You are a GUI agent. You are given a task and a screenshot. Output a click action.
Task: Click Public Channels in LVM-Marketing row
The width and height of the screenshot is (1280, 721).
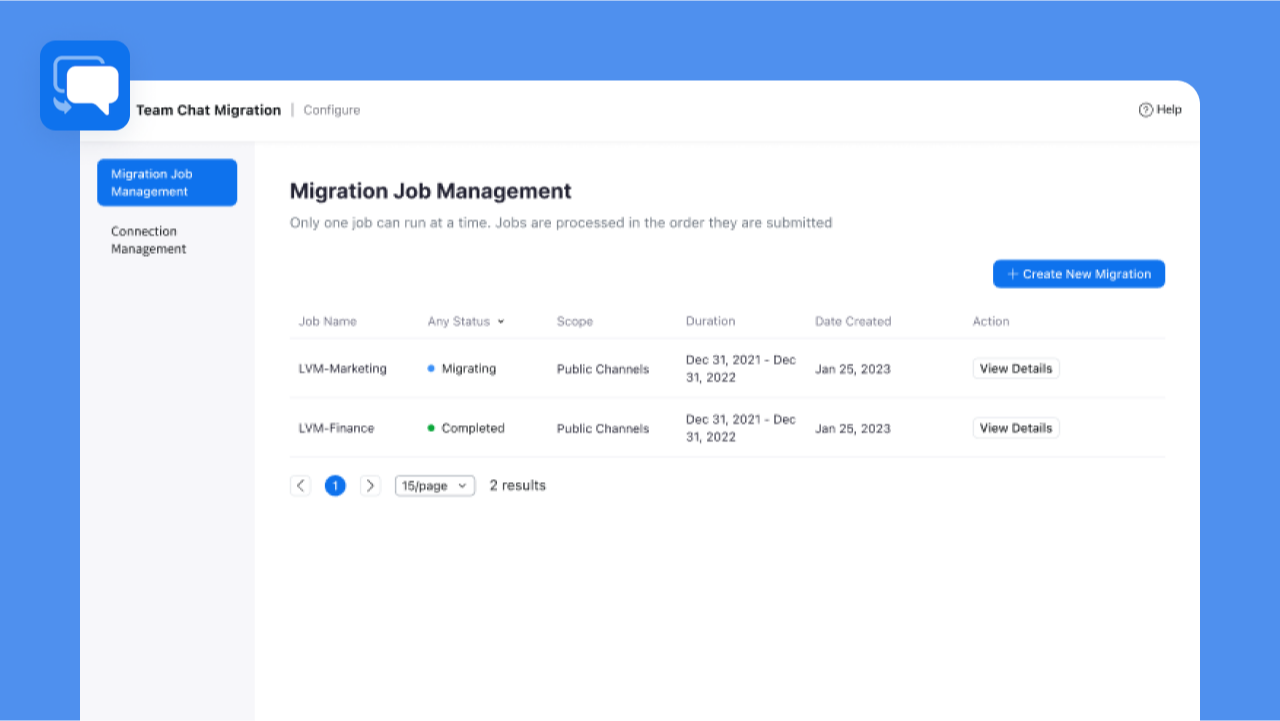pos(603,369)
